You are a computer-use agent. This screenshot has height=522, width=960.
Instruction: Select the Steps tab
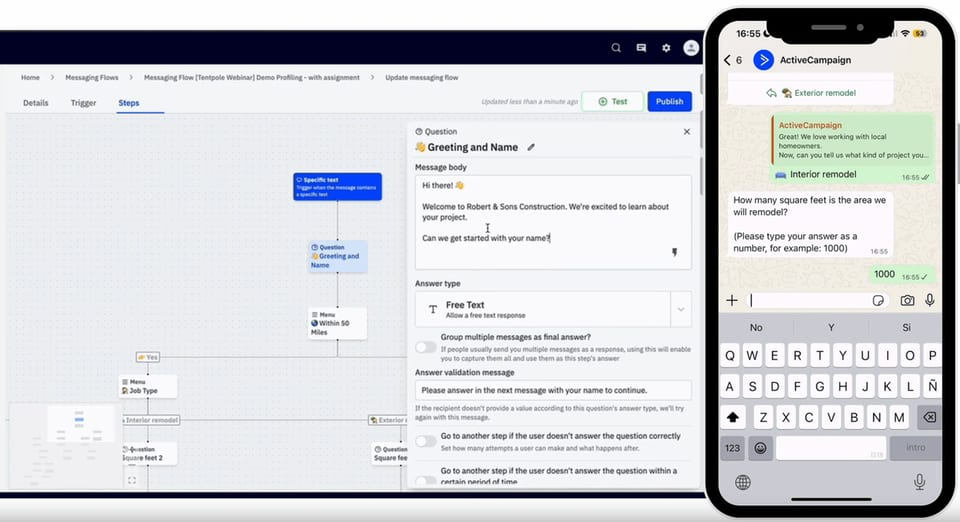click(129, 103)
